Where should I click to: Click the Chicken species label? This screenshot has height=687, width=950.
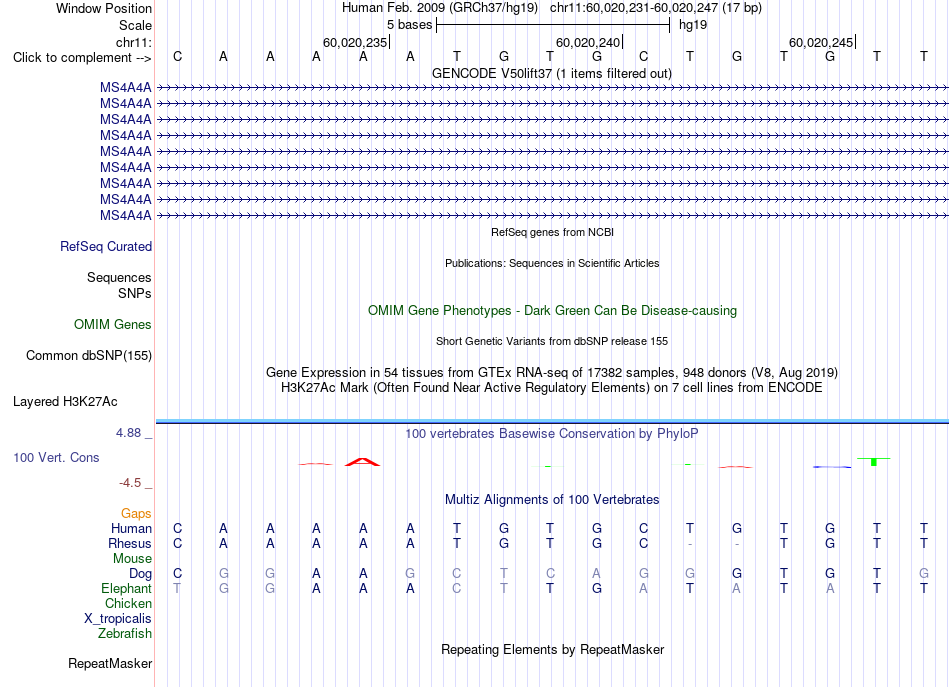pyautogui.click(x=128, y=603)
